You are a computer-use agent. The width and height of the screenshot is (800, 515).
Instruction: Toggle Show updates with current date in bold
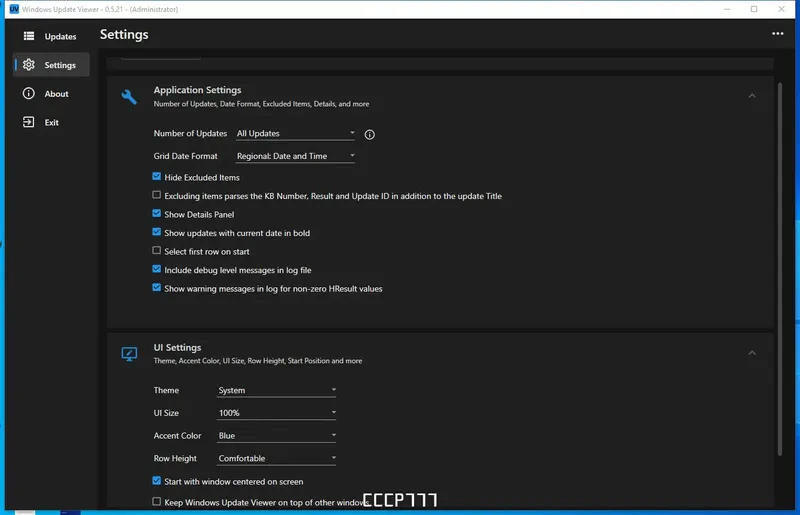tap(157, 232)
